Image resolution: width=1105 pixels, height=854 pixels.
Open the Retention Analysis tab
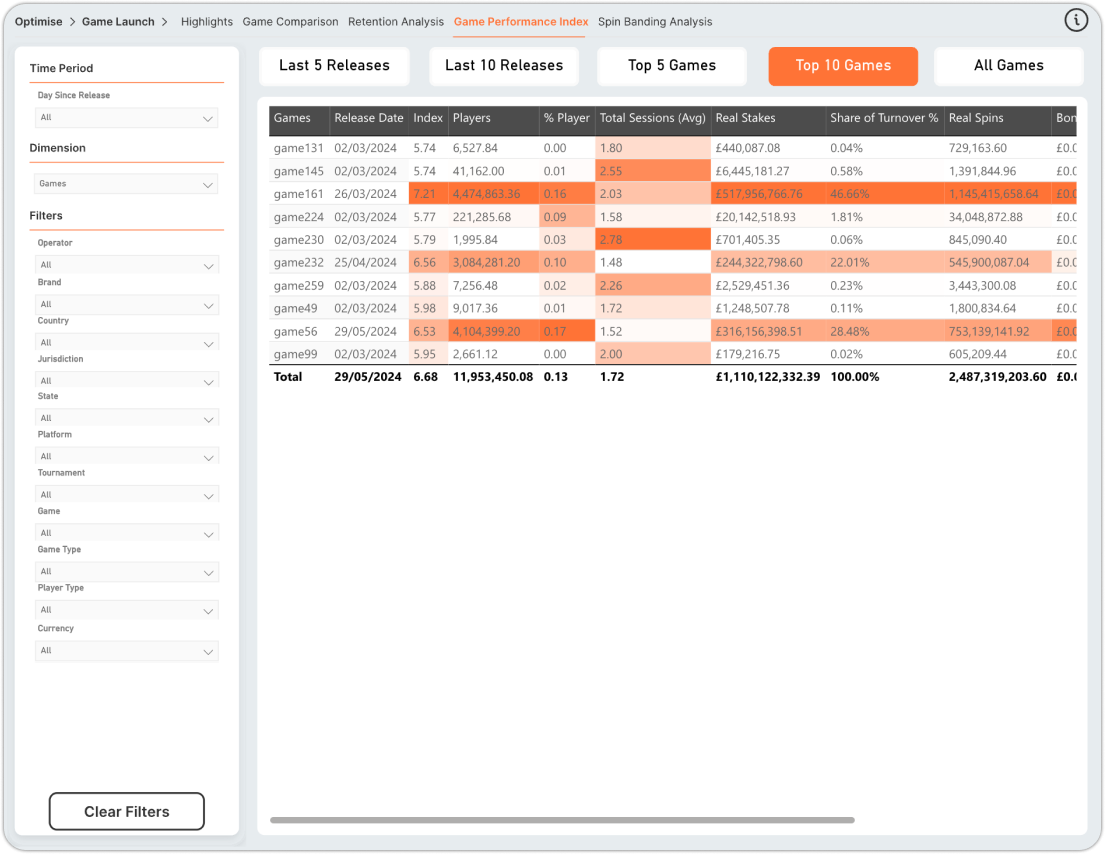[x=395, y=22]
